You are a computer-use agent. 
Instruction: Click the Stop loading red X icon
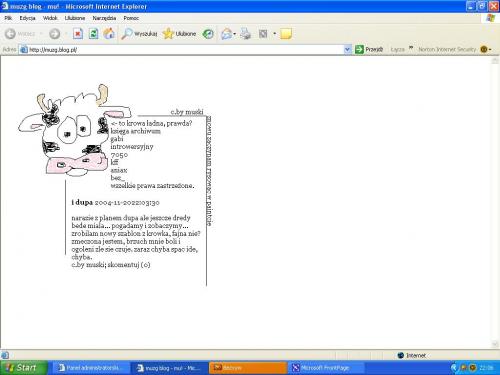pos(78,34)
